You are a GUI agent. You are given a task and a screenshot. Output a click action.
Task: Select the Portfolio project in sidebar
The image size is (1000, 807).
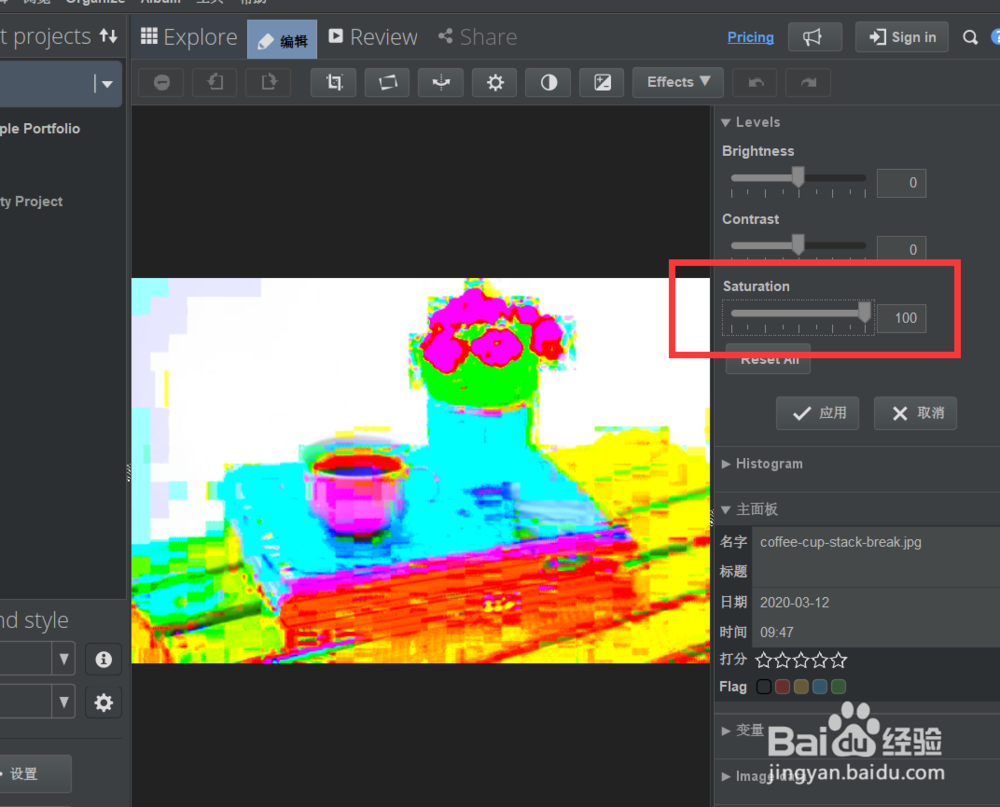[40, 129]
